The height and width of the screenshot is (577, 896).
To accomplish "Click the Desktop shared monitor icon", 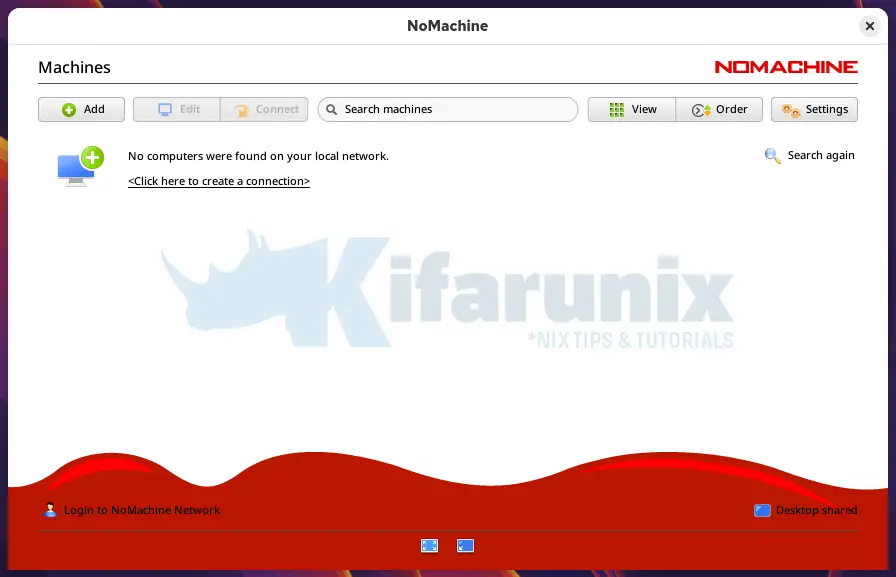I will [762, 510].
